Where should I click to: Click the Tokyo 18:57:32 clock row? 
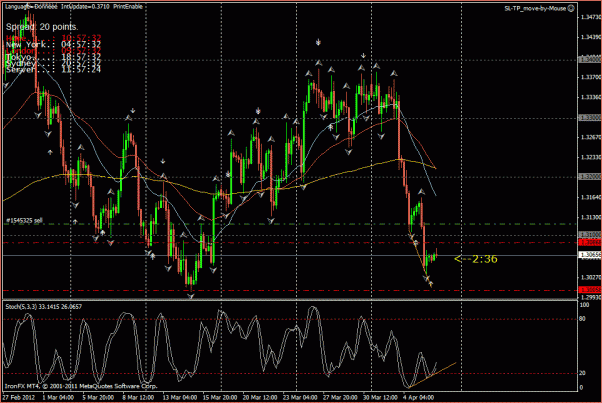(53, 57)
